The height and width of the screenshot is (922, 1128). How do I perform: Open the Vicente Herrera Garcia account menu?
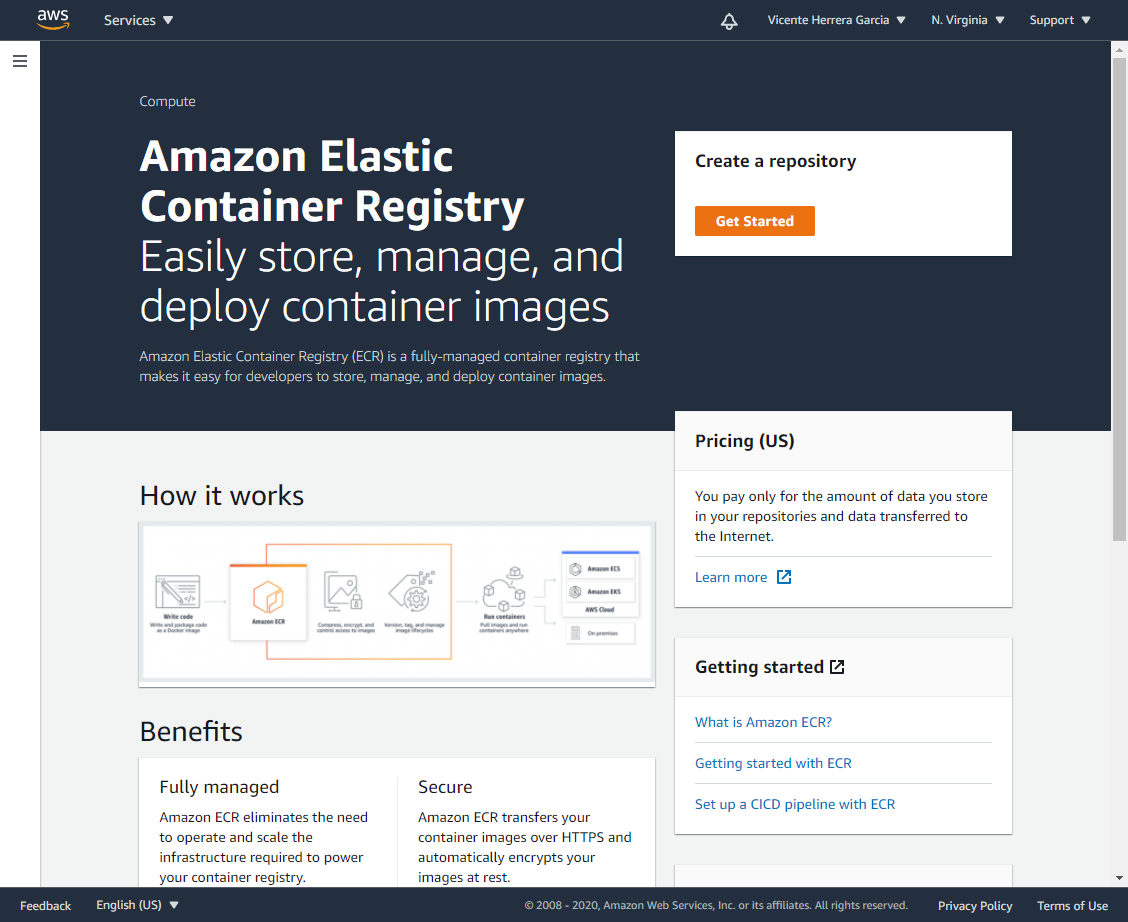(x=836, y=20)
